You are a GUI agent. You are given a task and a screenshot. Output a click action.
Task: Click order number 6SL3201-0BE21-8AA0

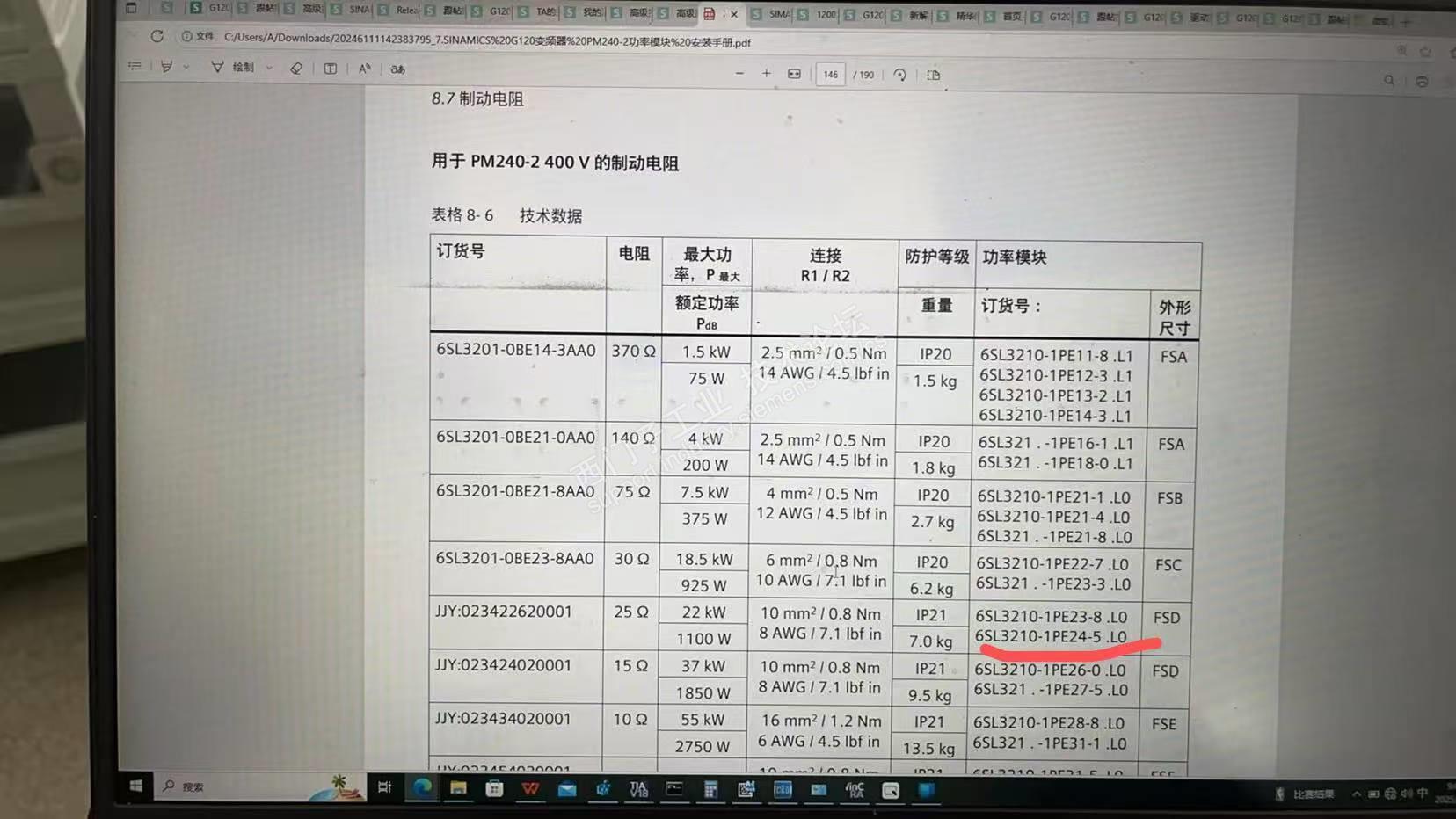(x=515, y=491)
